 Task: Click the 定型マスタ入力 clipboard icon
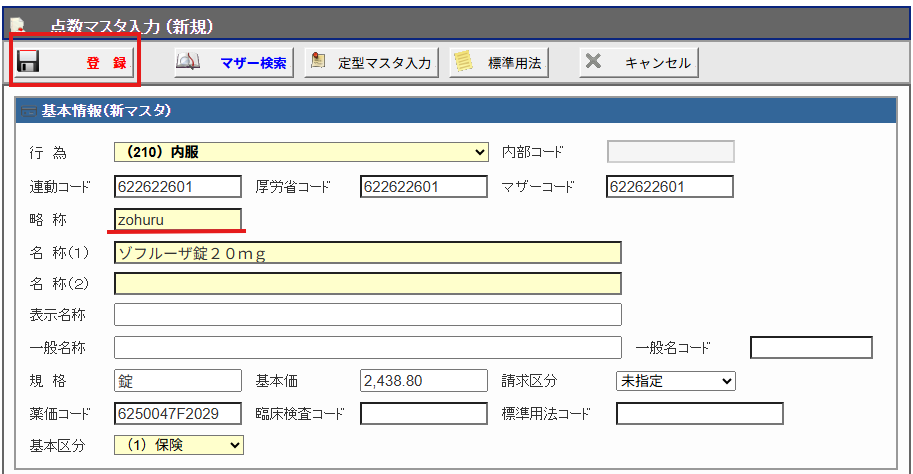pyautogui.click(x=318, y=62)
